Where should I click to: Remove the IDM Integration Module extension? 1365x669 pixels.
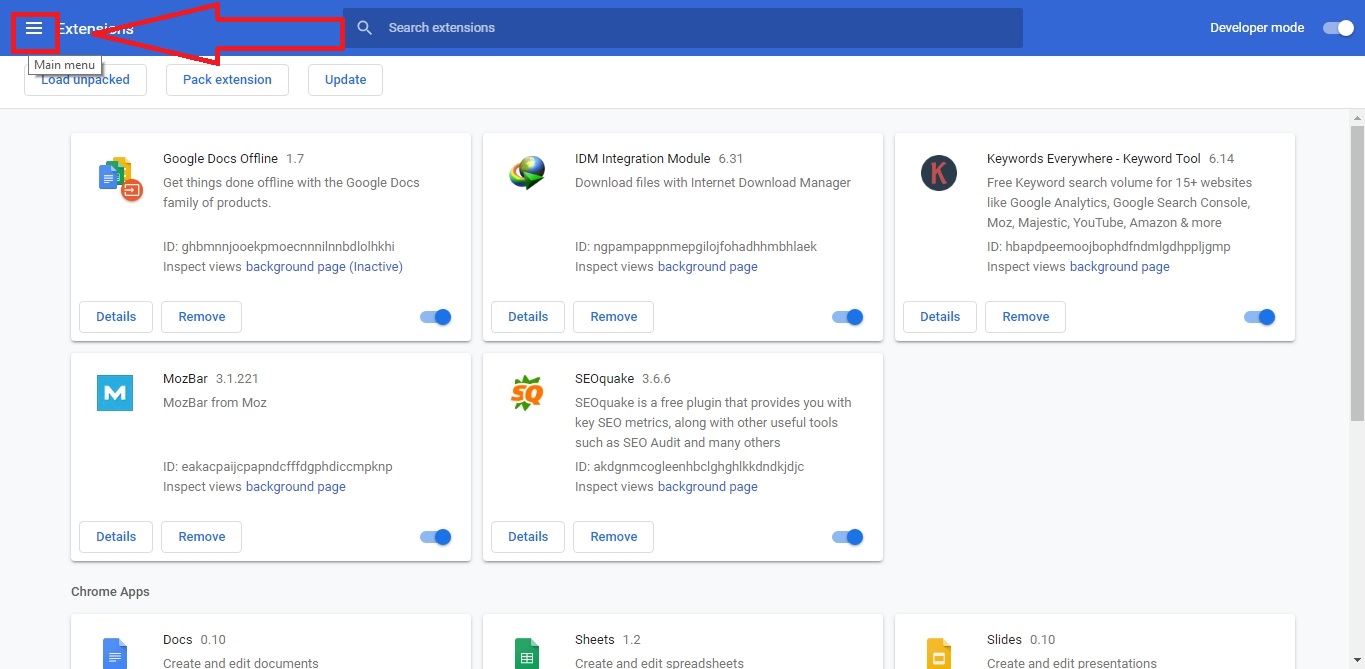(x=614, y=317)
